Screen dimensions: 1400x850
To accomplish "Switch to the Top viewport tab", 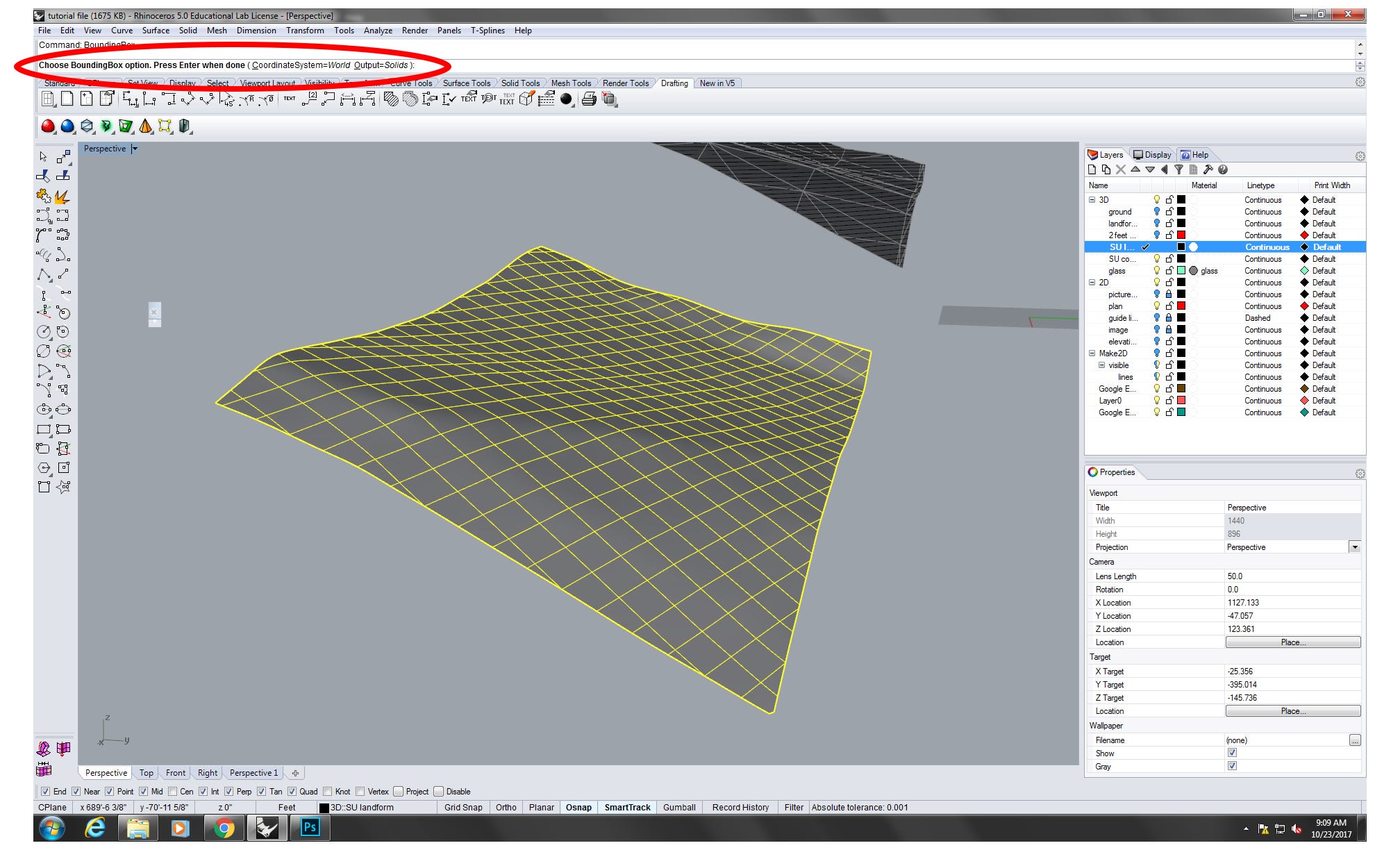I will click(146, 773).
